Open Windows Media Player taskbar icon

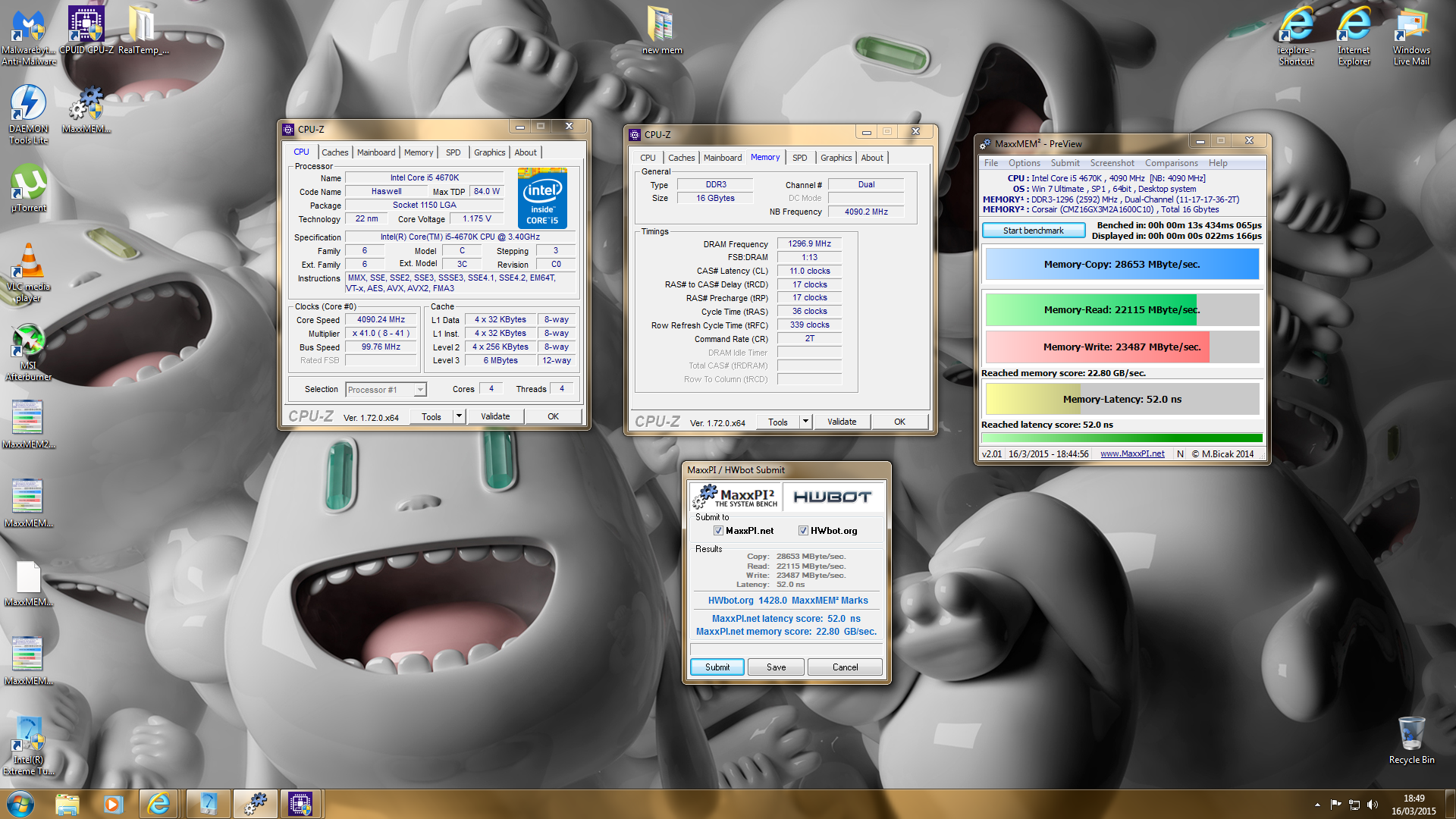pyautogui.click(x=113, y=804)
